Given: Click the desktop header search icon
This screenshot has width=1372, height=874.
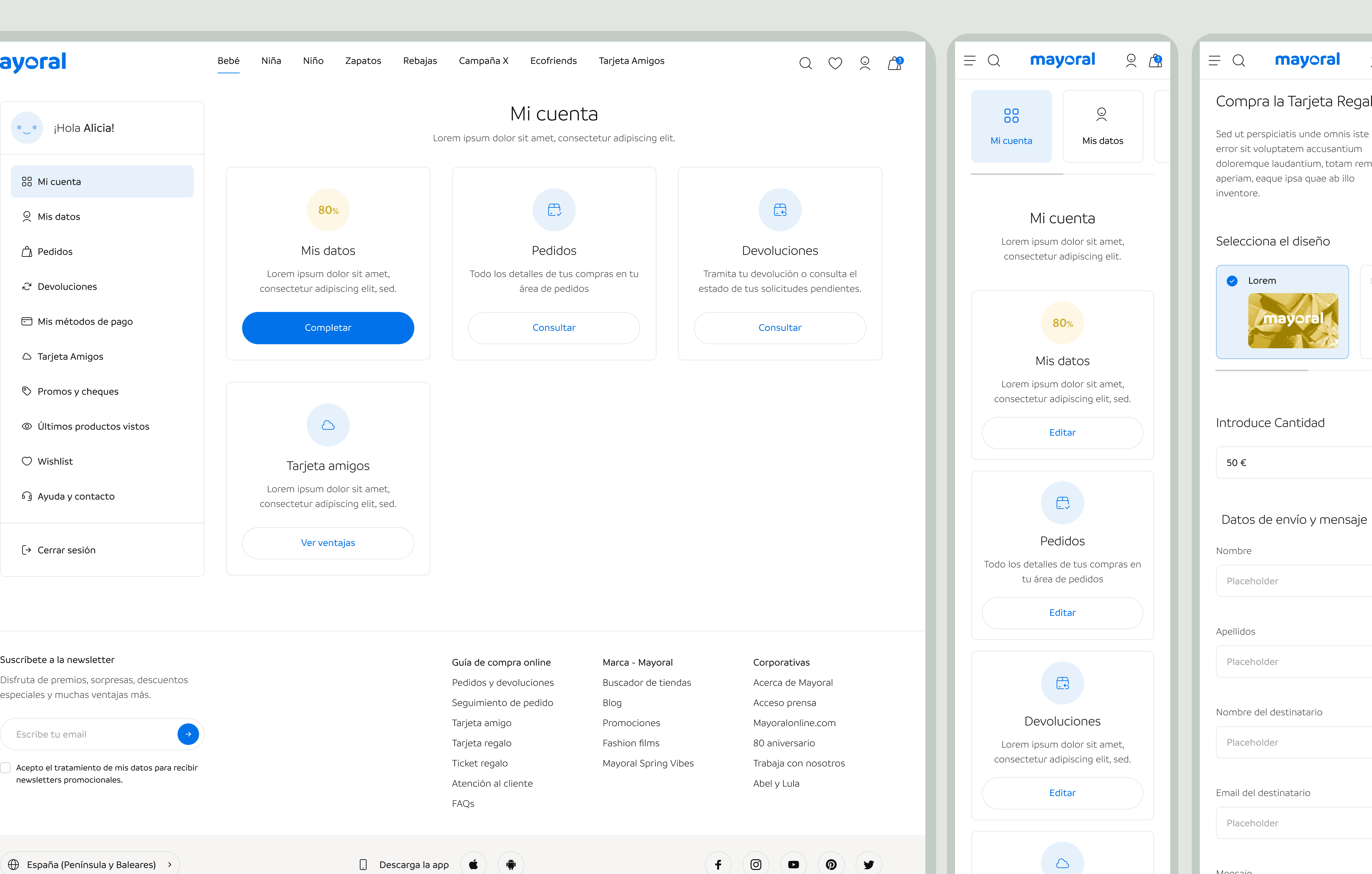Looking at the screenshot, I should 805,63.
